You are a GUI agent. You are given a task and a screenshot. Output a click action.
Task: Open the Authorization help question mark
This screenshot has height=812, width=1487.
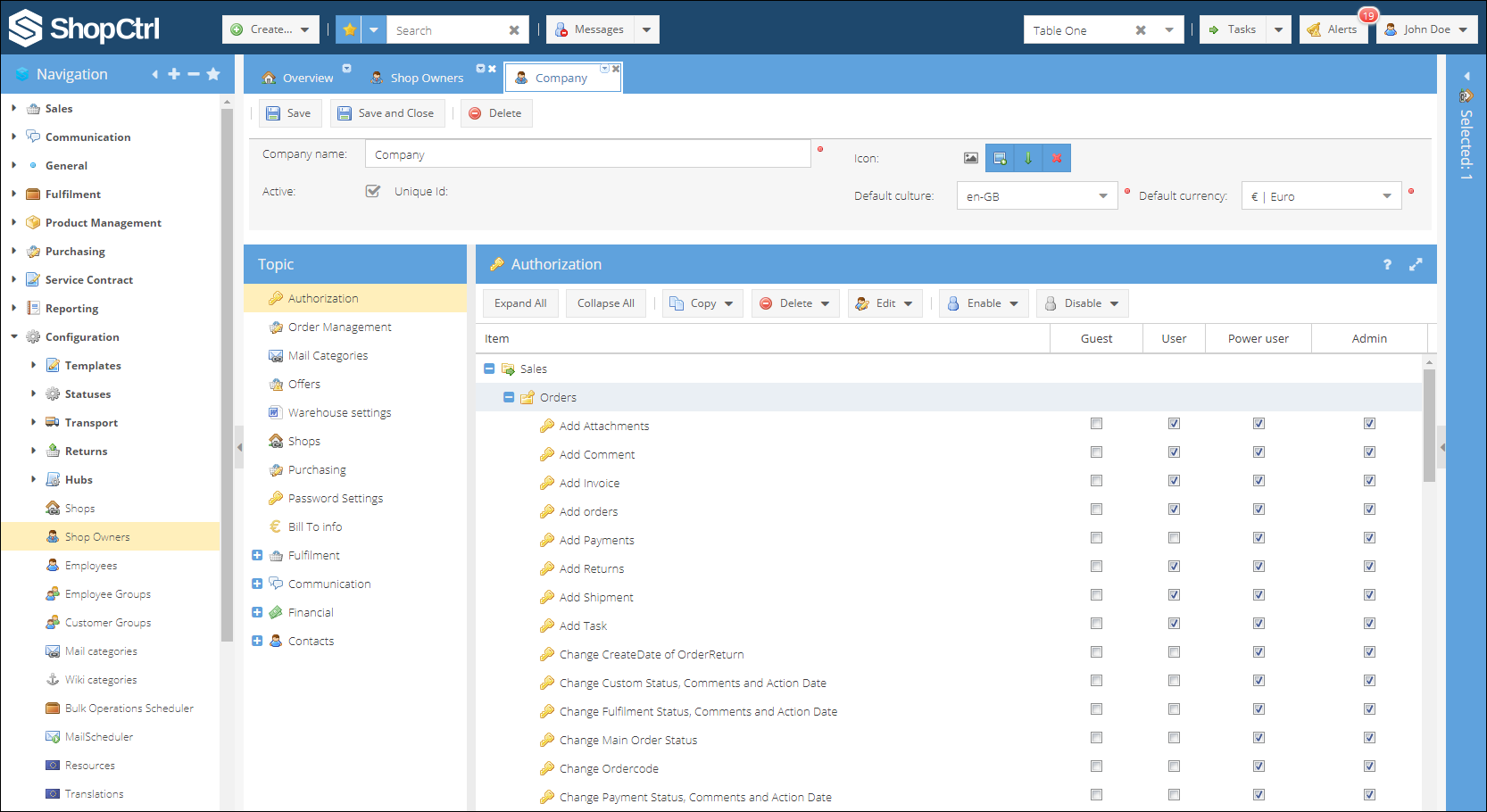click(x=1387, y=265)
